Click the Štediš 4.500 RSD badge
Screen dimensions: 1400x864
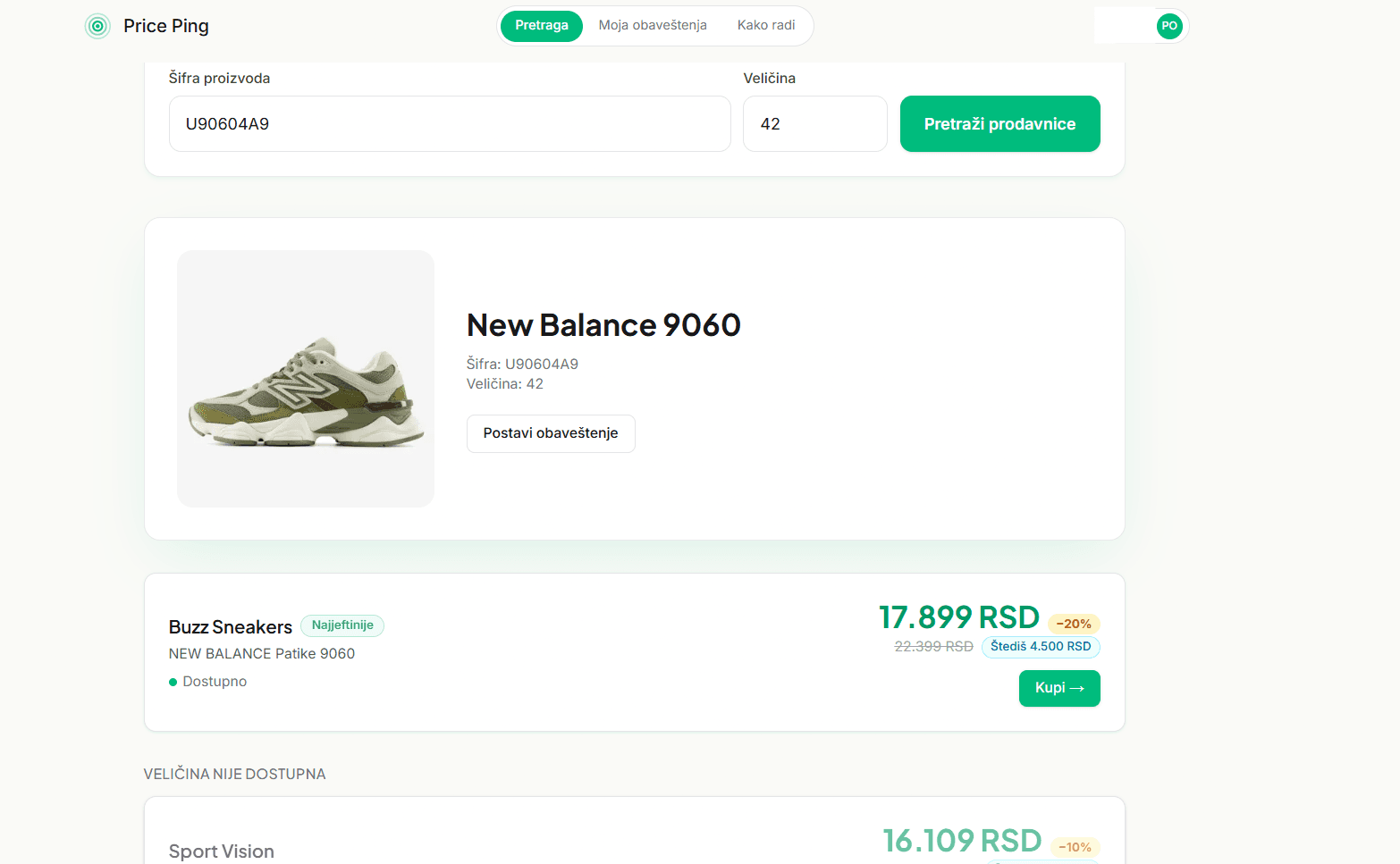(x=1041, y=647)
